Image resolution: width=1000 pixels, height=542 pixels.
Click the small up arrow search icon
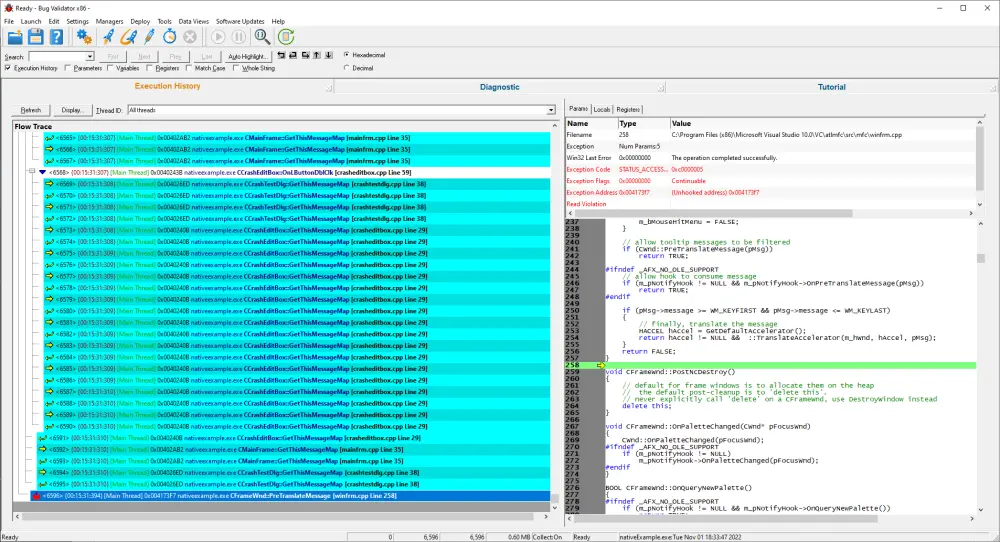317,55
